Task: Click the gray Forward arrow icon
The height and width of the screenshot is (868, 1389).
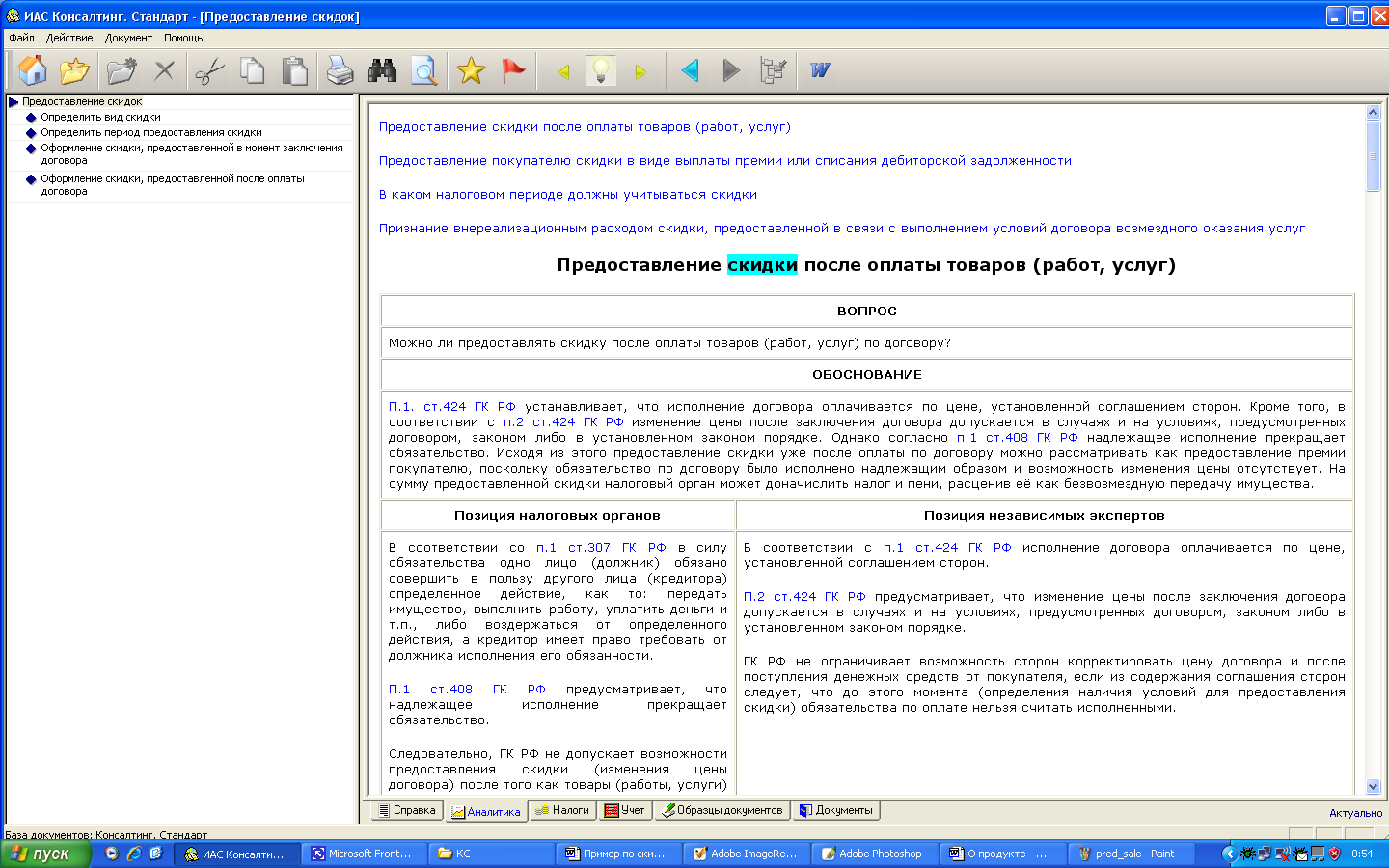Action: 731,70
